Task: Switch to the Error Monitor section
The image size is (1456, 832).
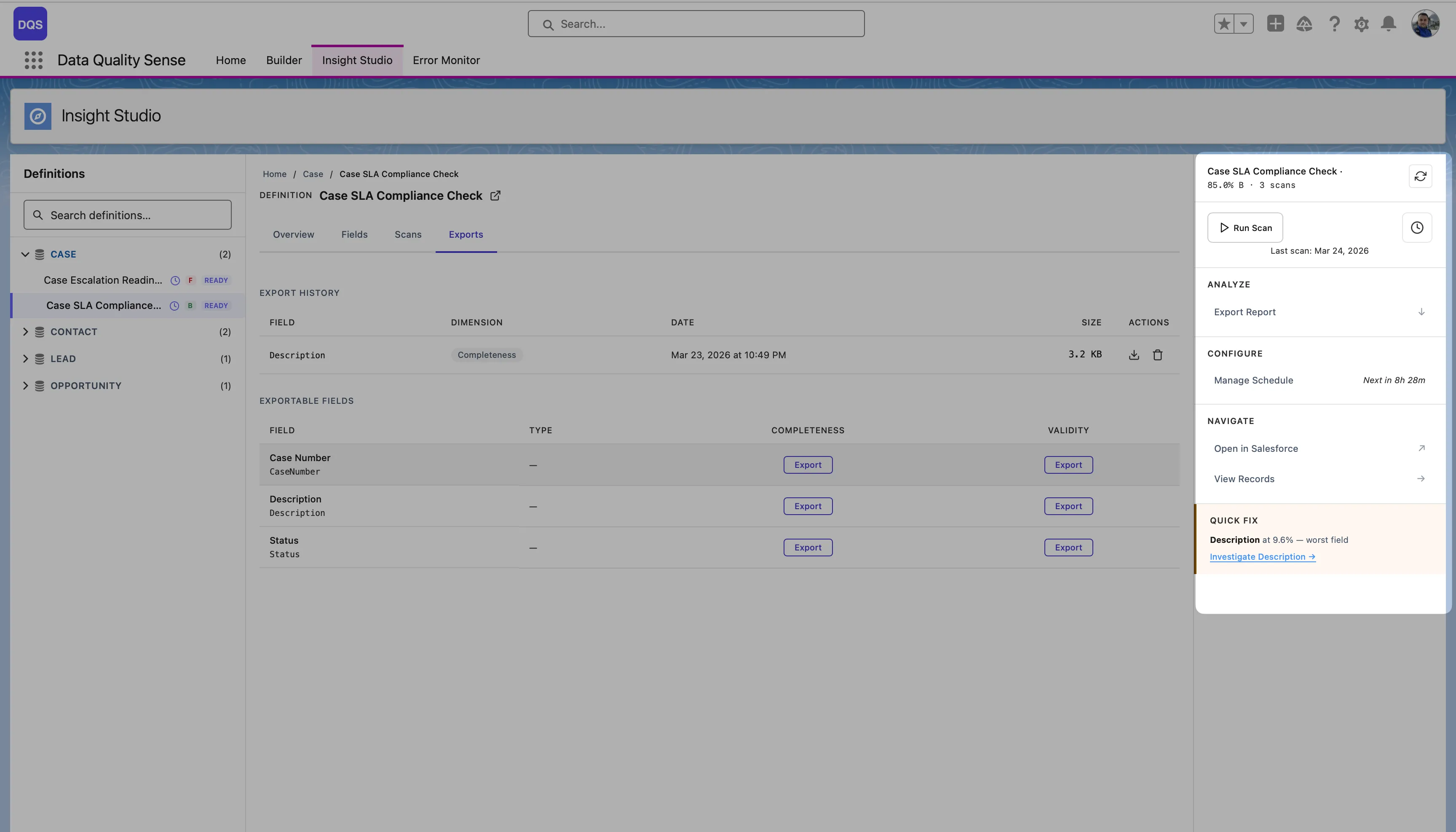Action: [446, 60]
